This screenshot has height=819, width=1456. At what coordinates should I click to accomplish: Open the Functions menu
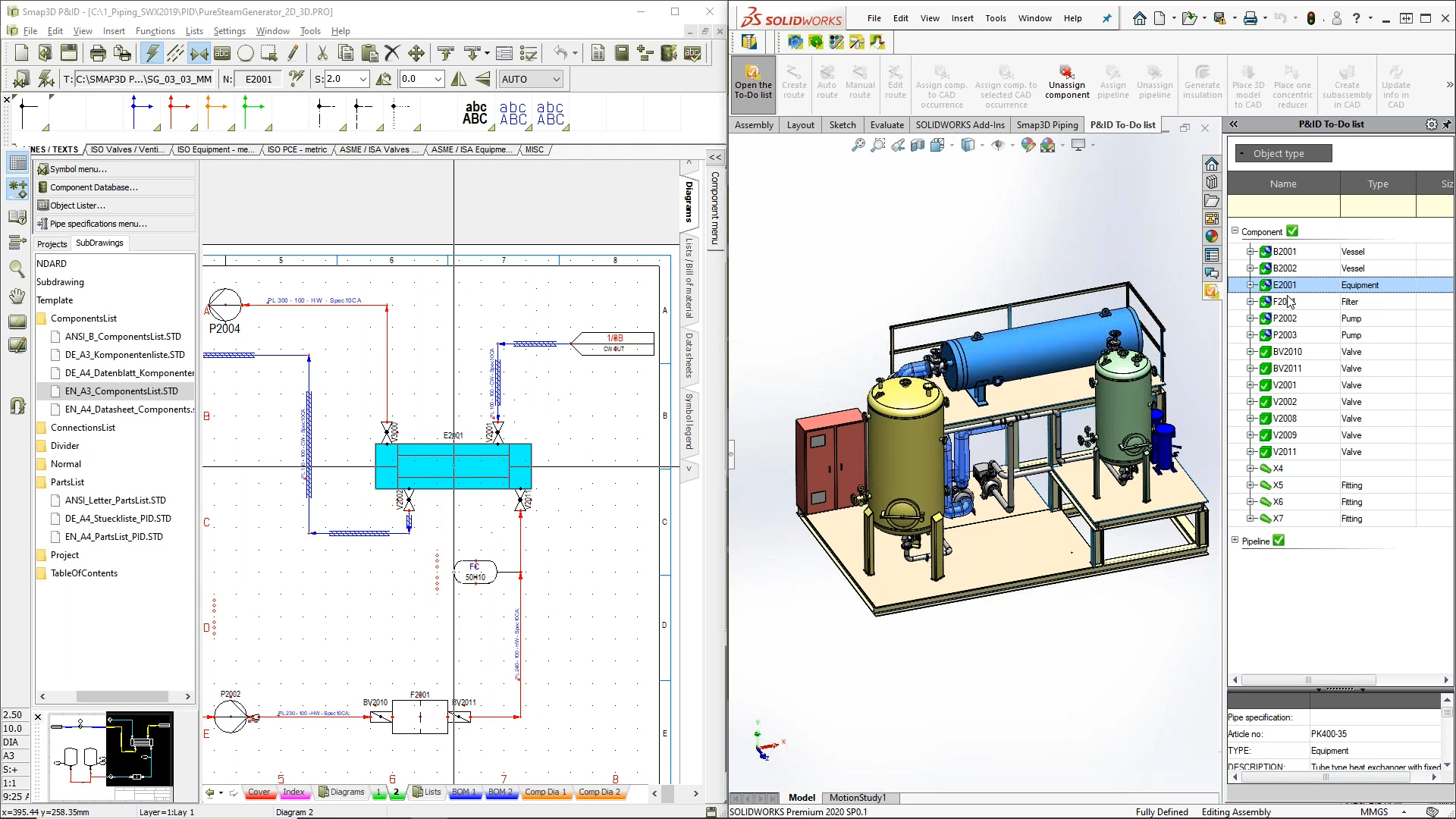click(x=155, y=31)
